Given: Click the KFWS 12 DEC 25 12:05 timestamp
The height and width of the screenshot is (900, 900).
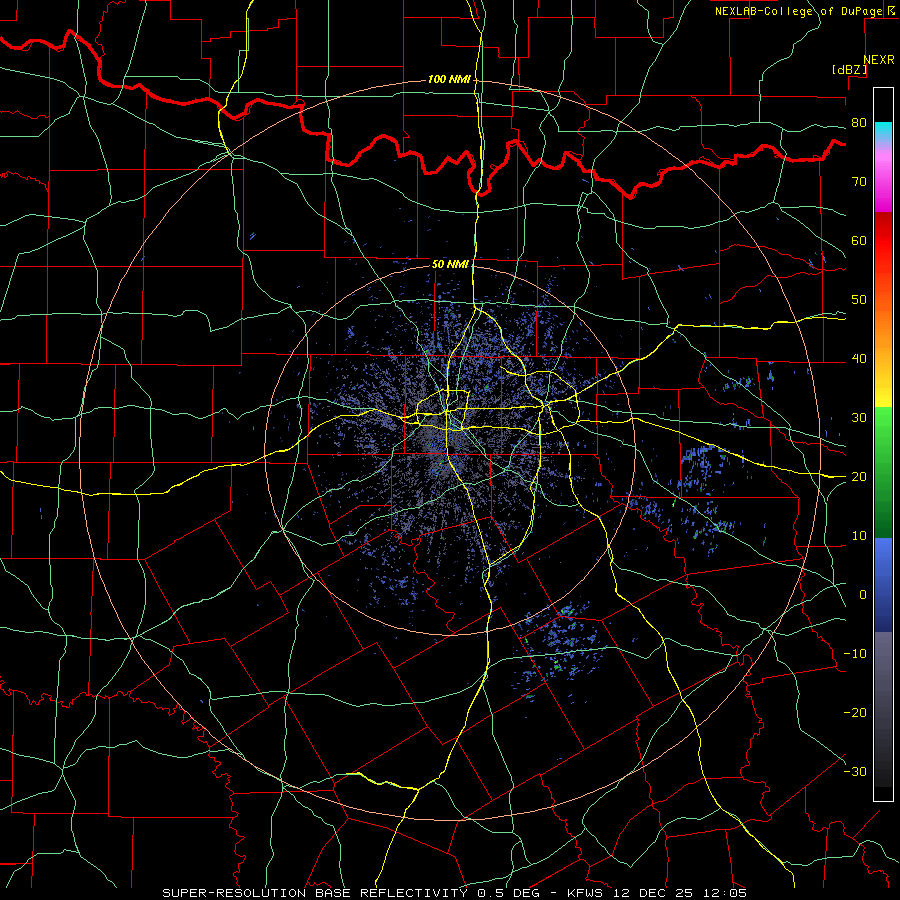Looking at the screenshot, I should [657, 893].
